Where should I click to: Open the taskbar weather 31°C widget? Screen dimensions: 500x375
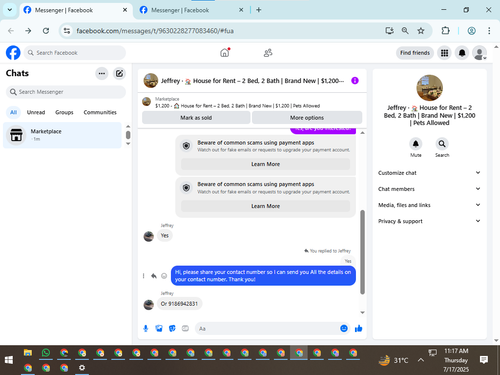tap(394, 360)
